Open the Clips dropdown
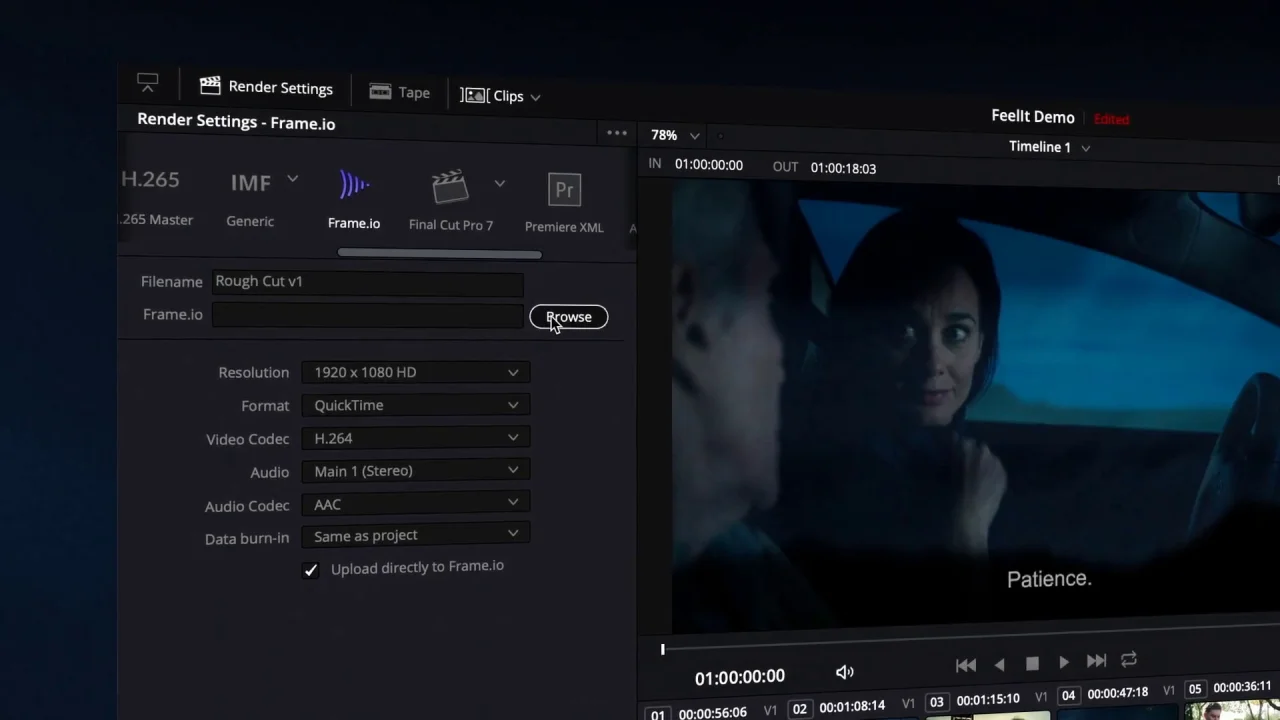 point(500,96)
